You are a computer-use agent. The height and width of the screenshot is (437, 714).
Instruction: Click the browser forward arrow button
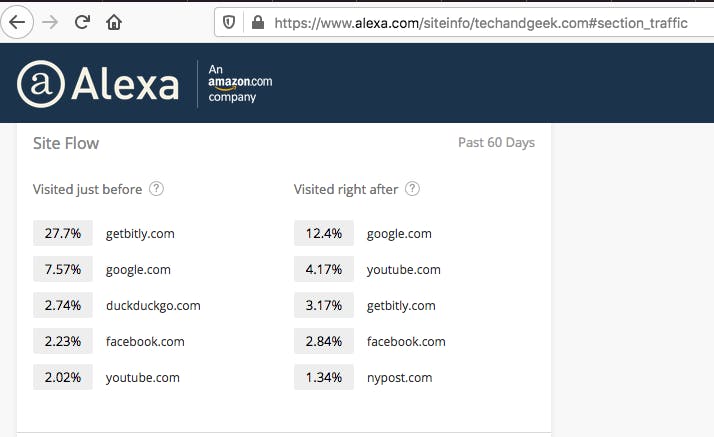(x=50, y=22)
